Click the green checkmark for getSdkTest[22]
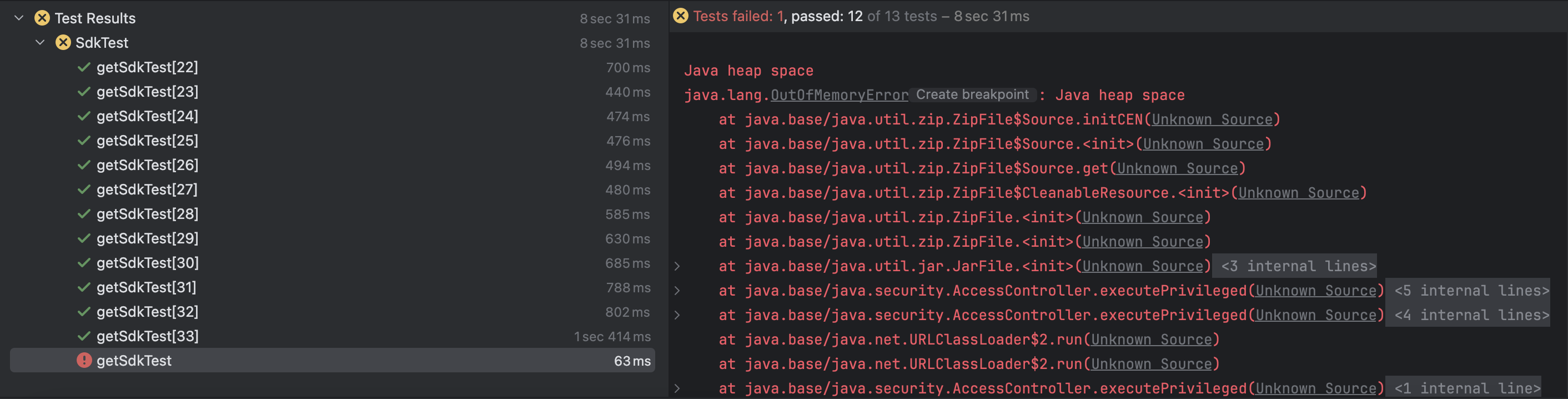The height and width of the screenshot is (399, 1568). click(84, 67)
